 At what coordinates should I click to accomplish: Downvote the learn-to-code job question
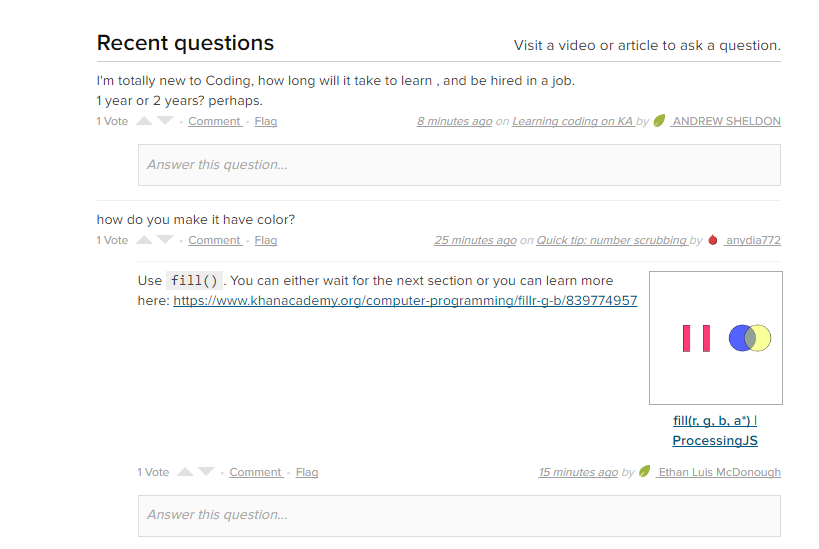[x=165, y=121]
